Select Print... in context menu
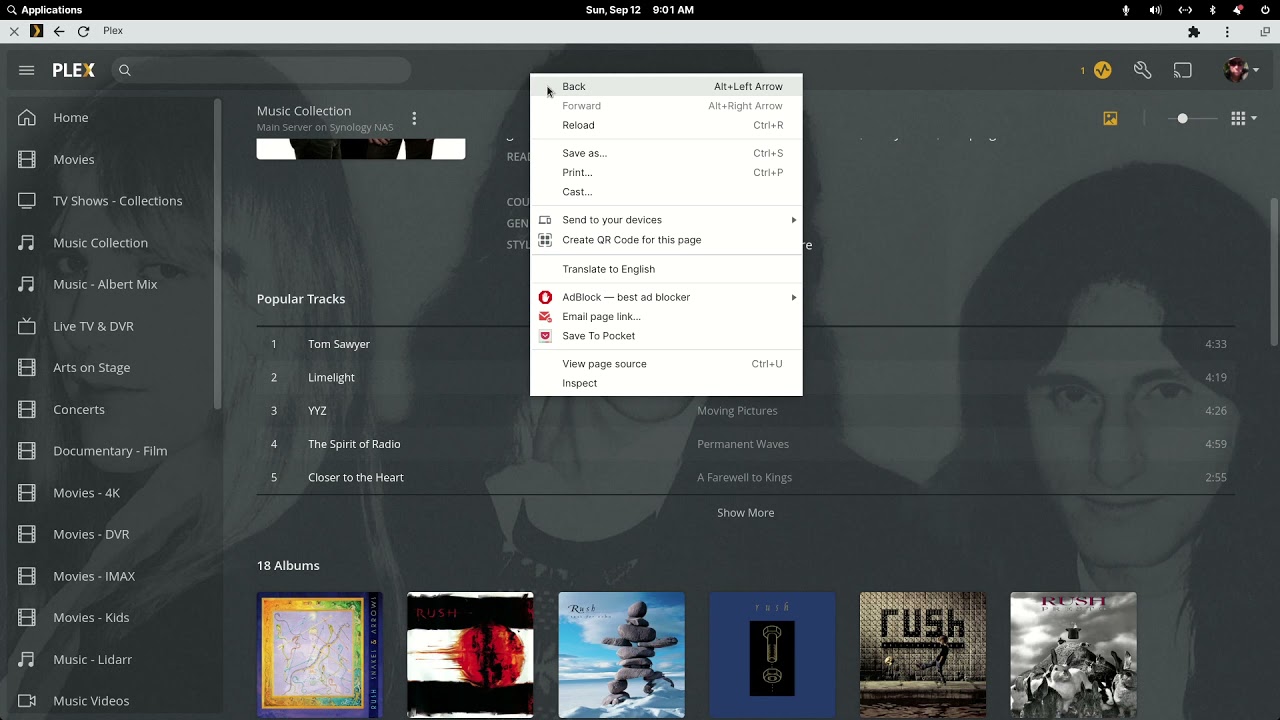Image resolution: width=1280 pixels, height=720 pixels. point(666,172)
